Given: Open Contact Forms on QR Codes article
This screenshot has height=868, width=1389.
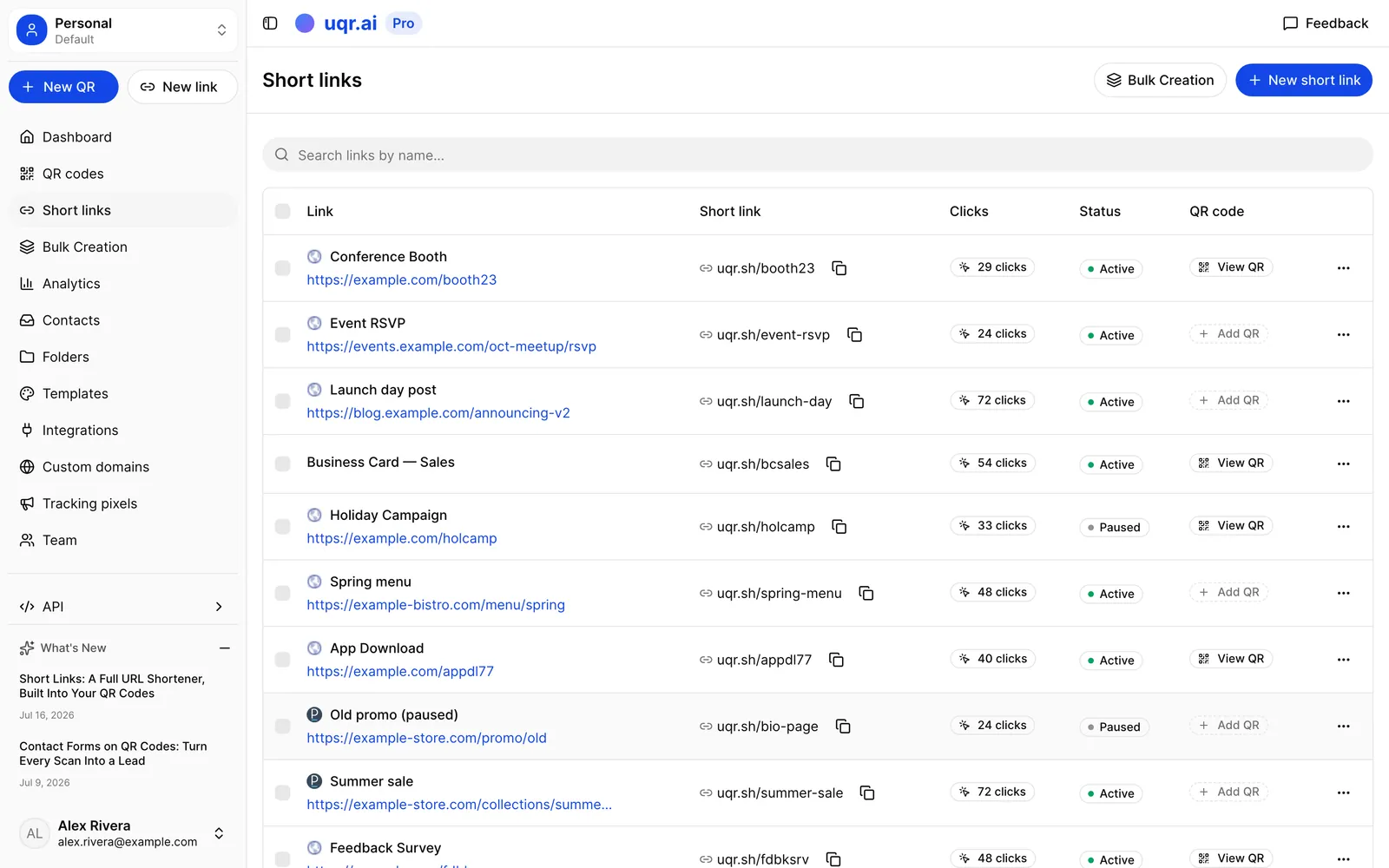Looking at the screenshot, I should coord(113,753).
